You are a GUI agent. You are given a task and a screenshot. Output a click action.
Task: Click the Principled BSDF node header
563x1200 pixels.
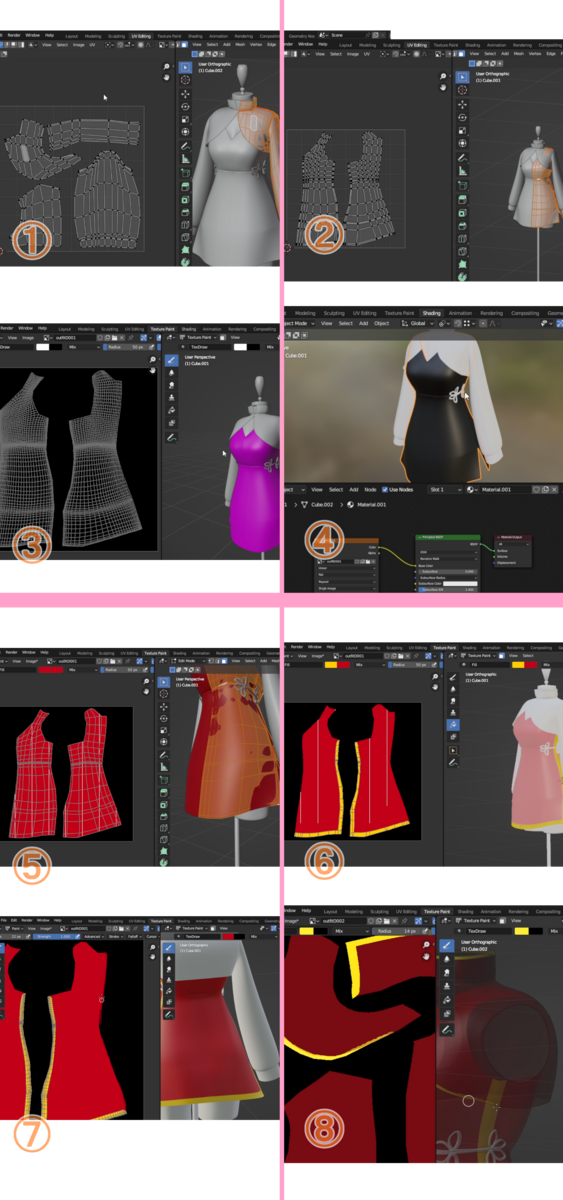(x=449, y=537)
